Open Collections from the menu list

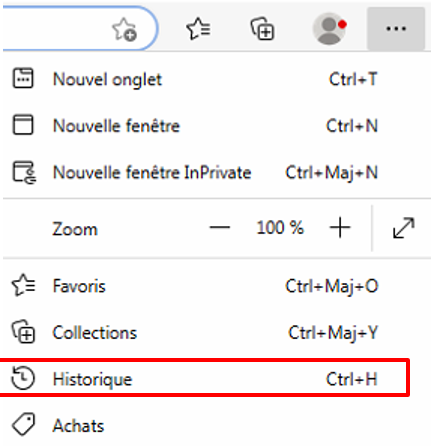215,332
